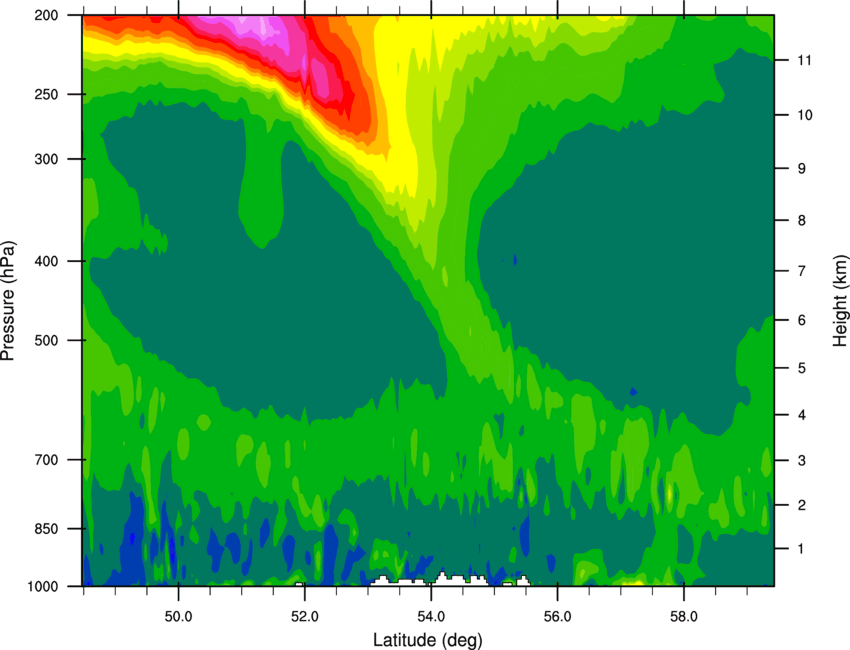Screen dimensions: 850x650
Task: Select the 200 pressure tick label
Action: pyautogui.click(x=46, y=15)
